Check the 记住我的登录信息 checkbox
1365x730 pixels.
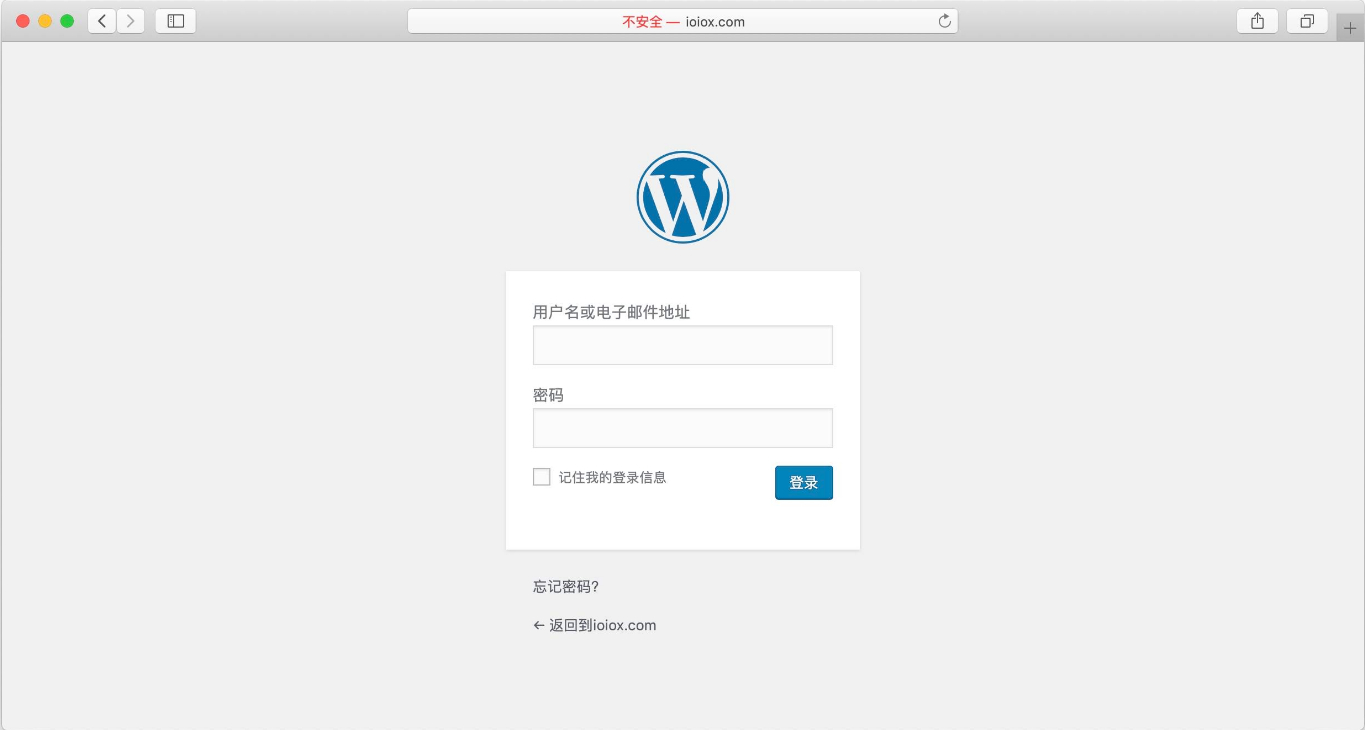[x=542, y=477]
